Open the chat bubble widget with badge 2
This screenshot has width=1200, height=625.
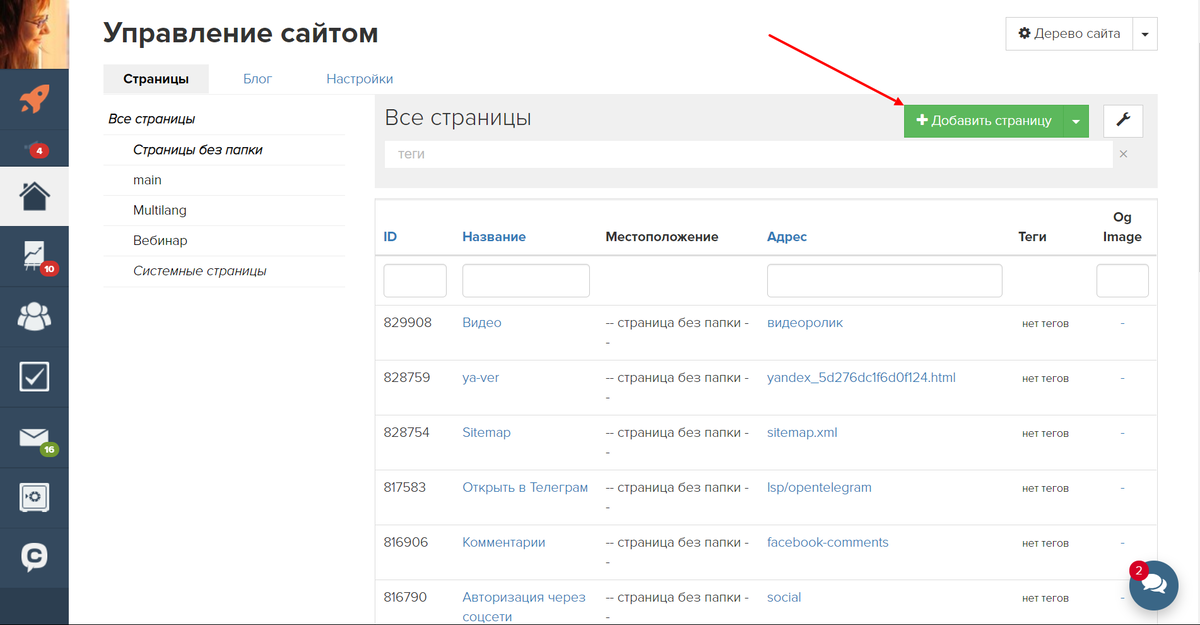click(x=1153, y=584)
